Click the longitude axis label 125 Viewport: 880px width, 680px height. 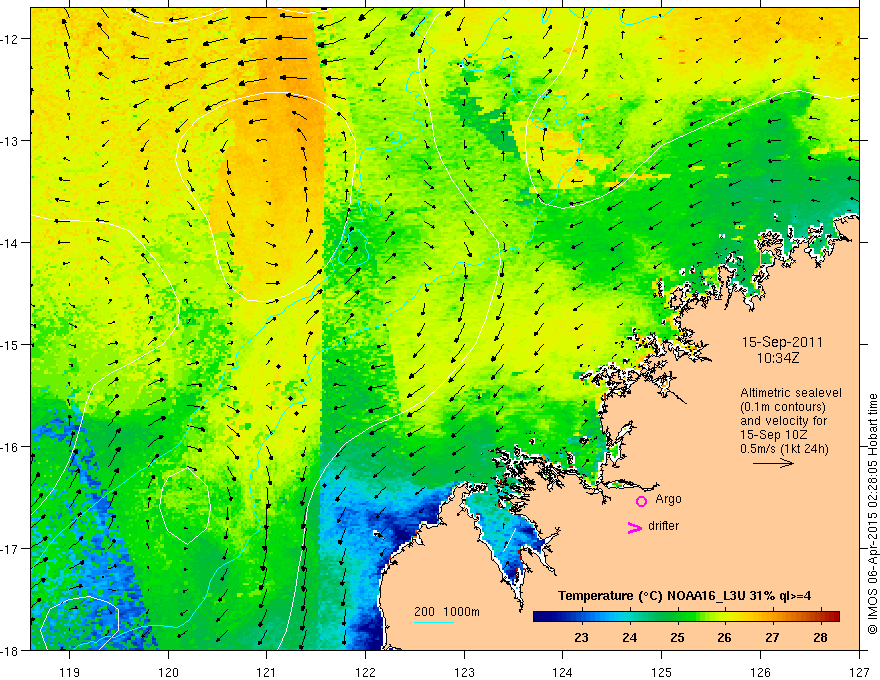tap(662, 672)
